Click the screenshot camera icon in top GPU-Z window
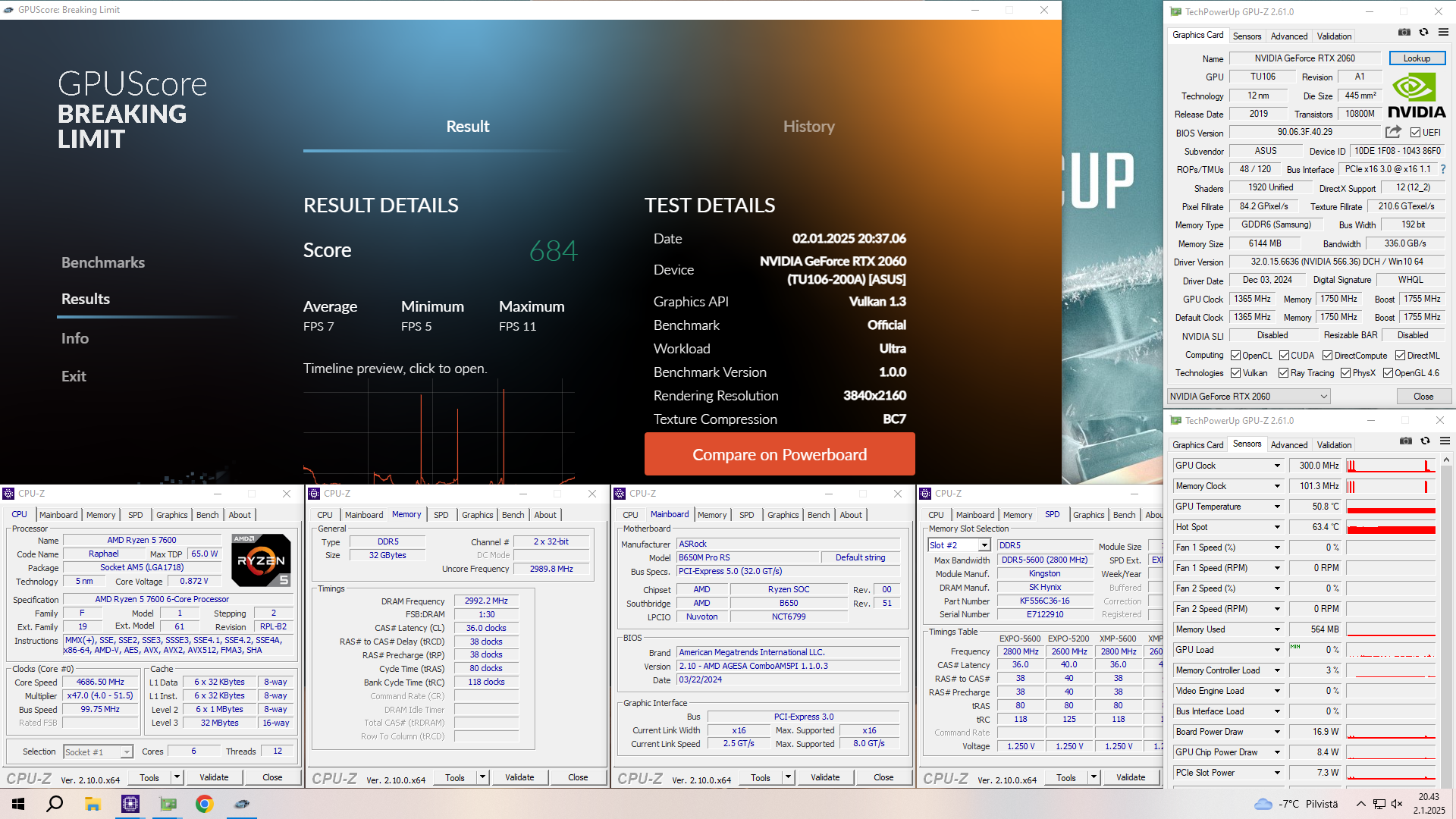 1404,32
